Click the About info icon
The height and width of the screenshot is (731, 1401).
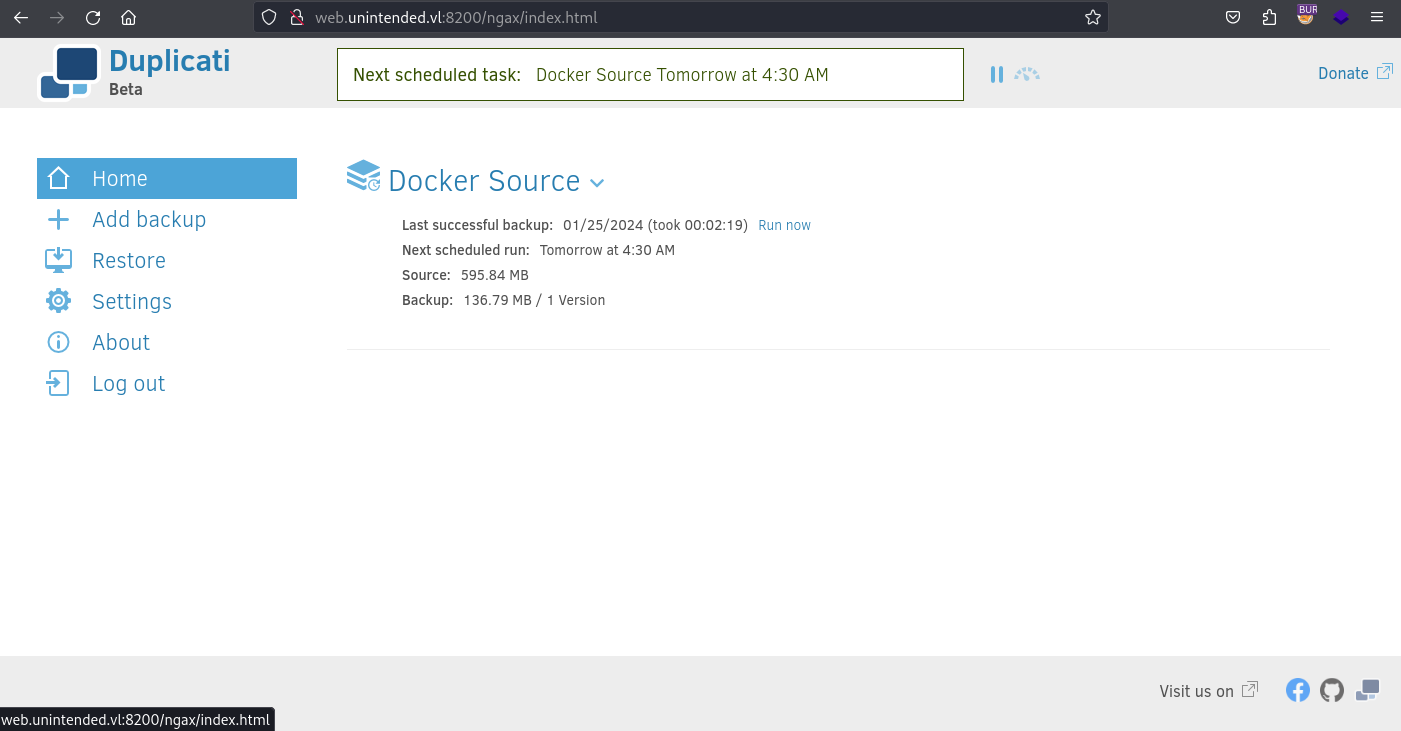click(59, 342)
